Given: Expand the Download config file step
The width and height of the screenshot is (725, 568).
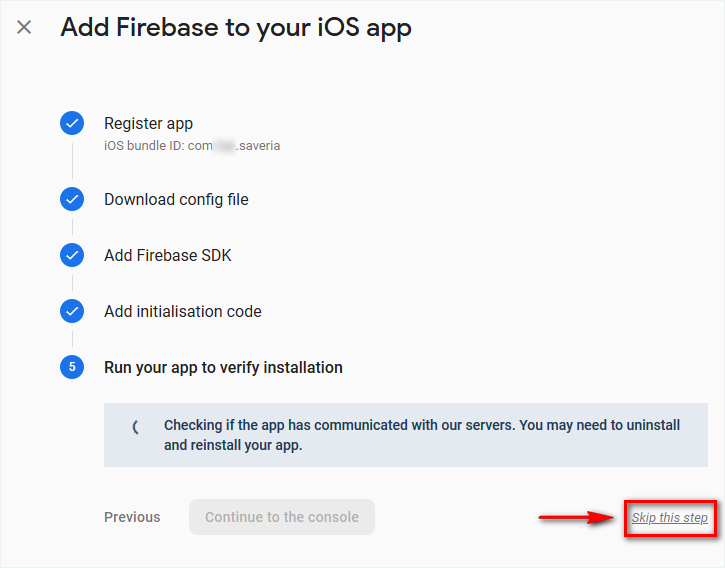Looking at the screenshot, I should pos(176,199).
